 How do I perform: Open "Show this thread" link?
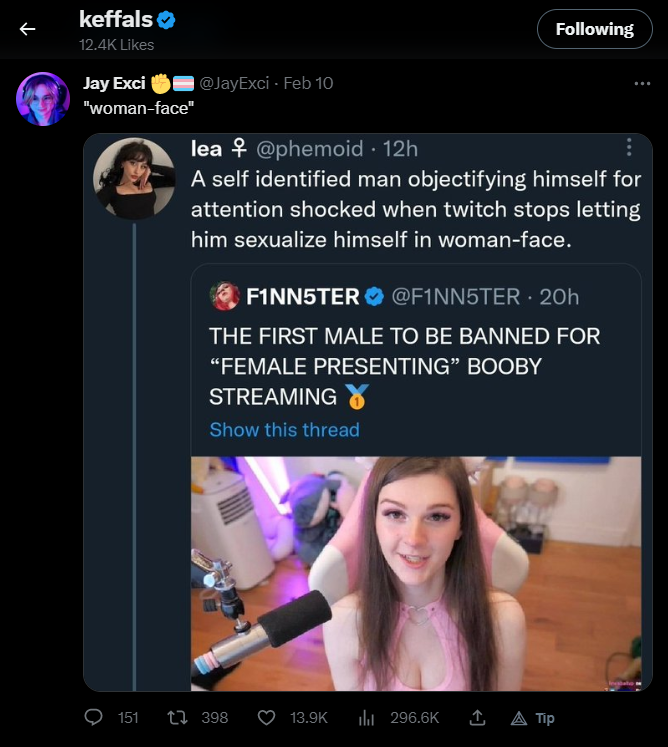(284, 430)
